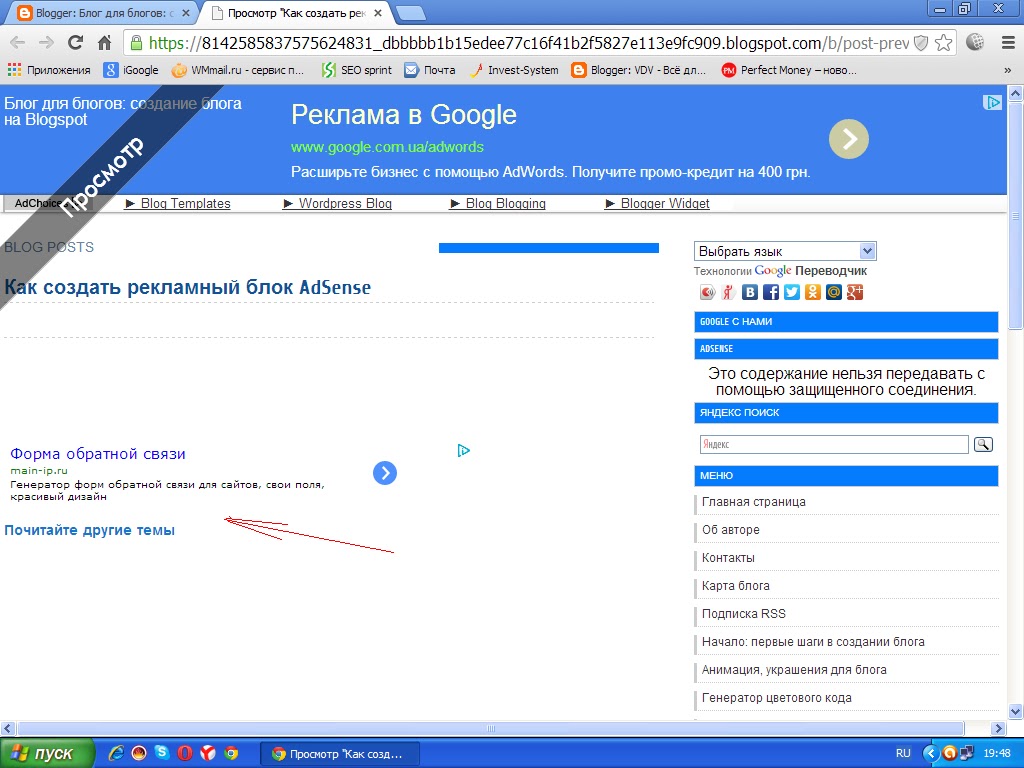Screen dimensions: 1024x768
Task: Click the Yandex search magnifier button
Action: (x=983, y=445)
